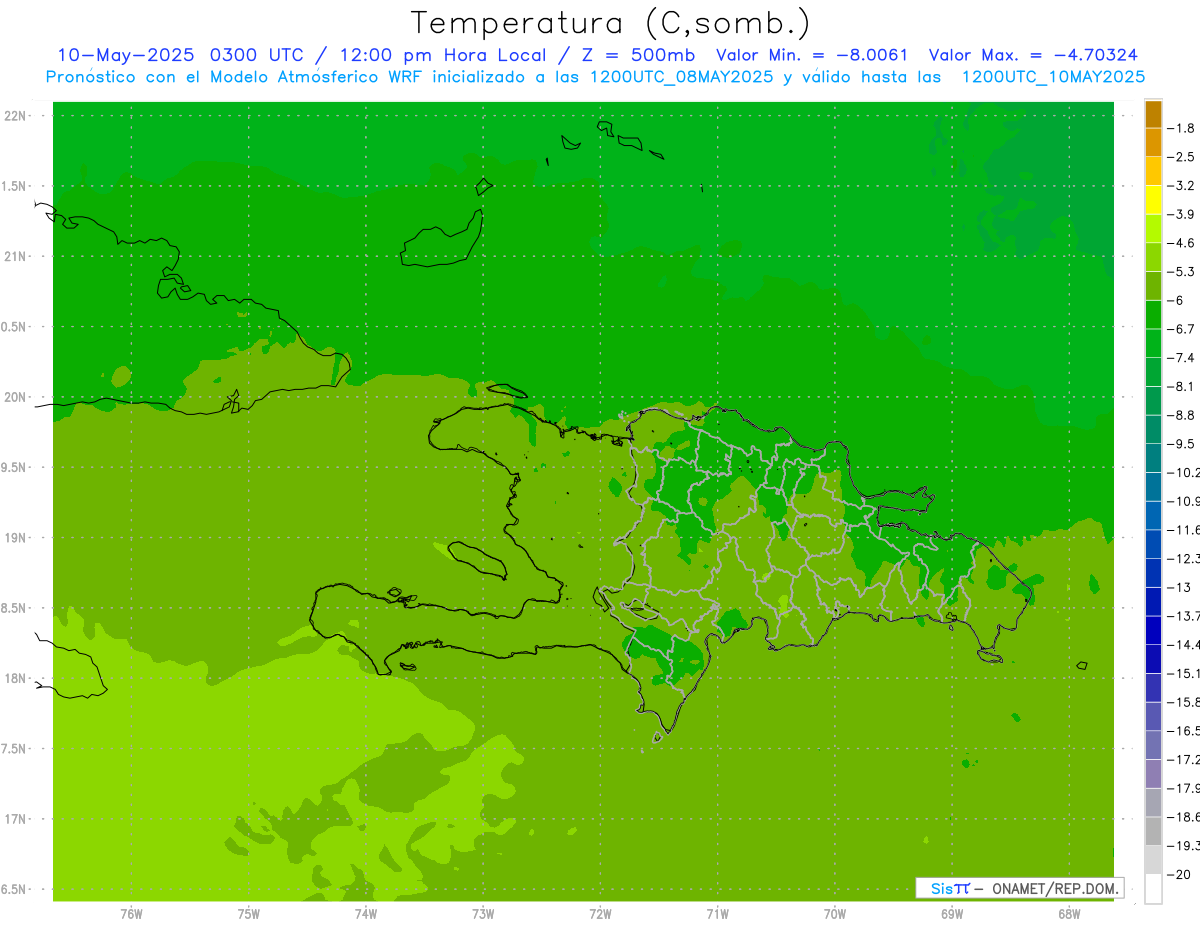Click the -20 colorbar label
Image resolution: width=1200 pixels, height=927 pixels.
point(1180,875)
